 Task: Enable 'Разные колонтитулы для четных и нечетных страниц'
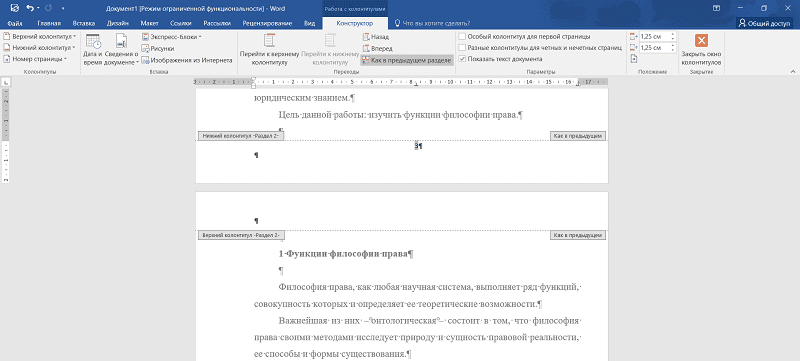click(540, 47)
